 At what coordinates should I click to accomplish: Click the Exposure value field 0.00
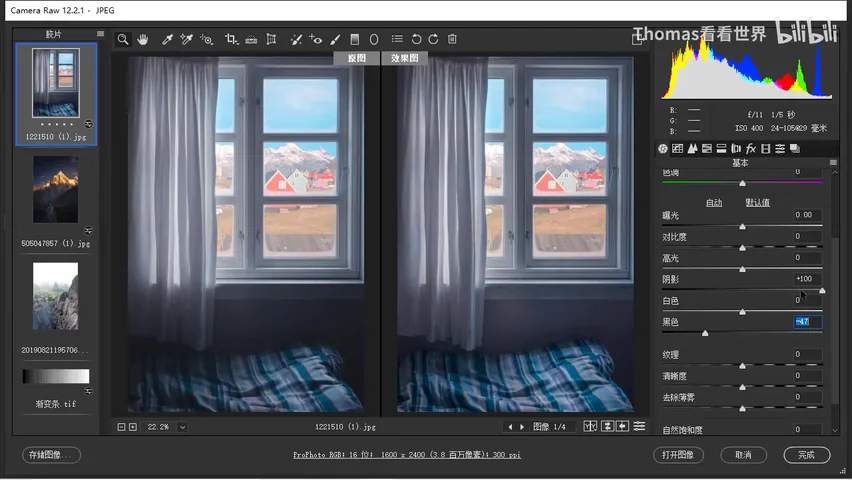click(x=806, y=215)
